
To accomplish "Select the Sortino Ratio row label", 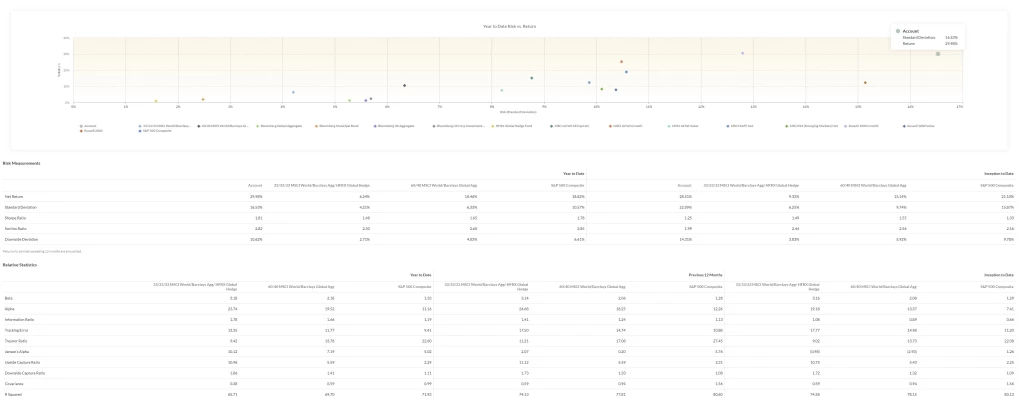I will tap(15, 228).
